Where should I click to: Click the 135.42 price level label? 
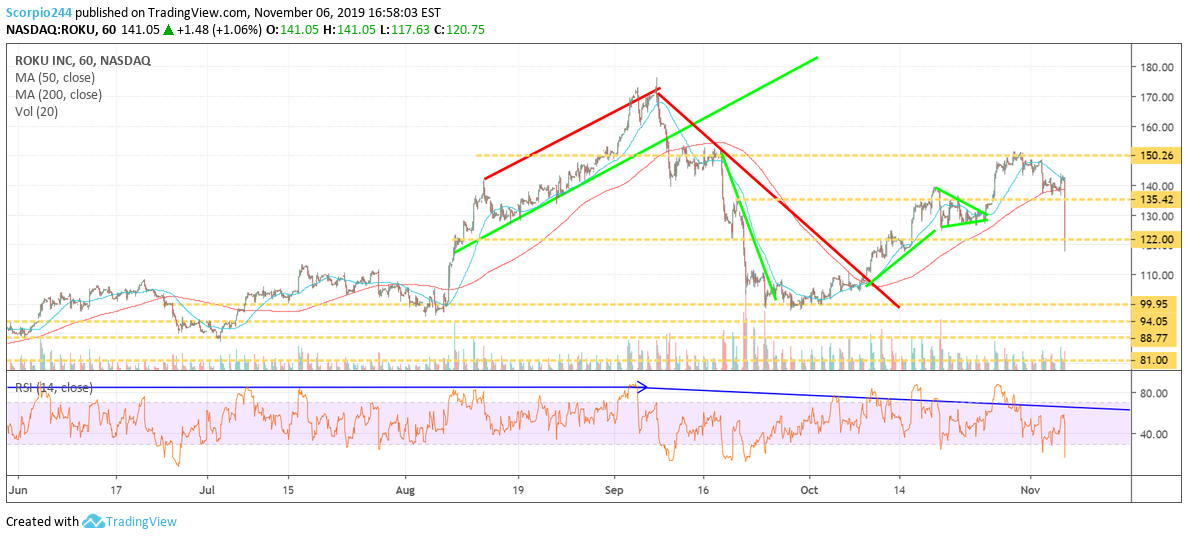(1156, 200)
